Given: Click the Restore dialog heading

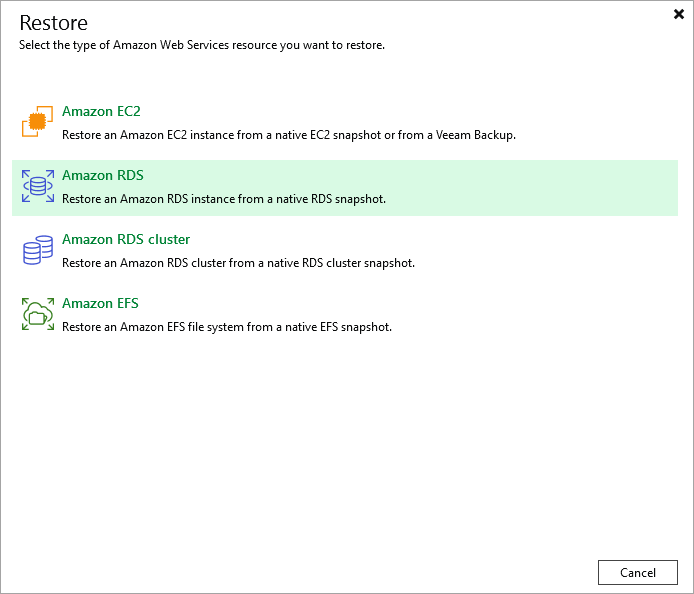Looking at the screenshot, I should pyautogui.click(x=53, y=23).
